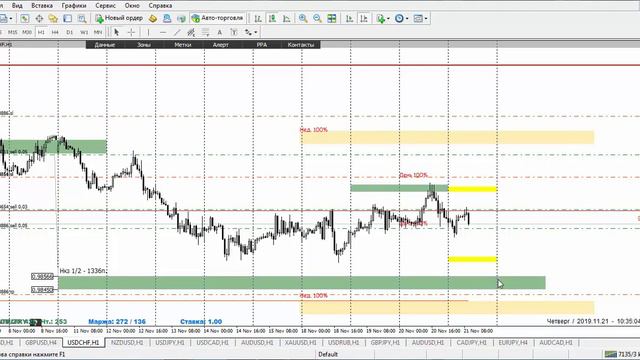
Task: Click the Новый ордер button
Action: pyautogui.click(x=119, y=18)
